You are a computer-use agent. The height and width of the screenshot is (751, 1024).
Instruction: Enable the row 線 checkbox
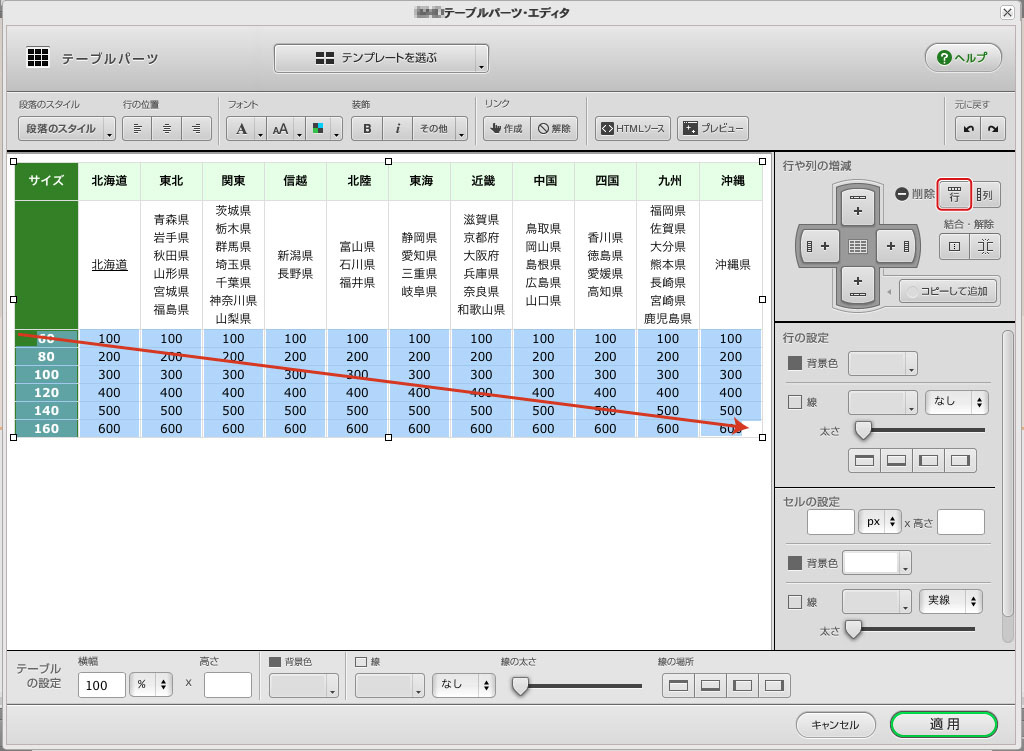pos(795,402)
